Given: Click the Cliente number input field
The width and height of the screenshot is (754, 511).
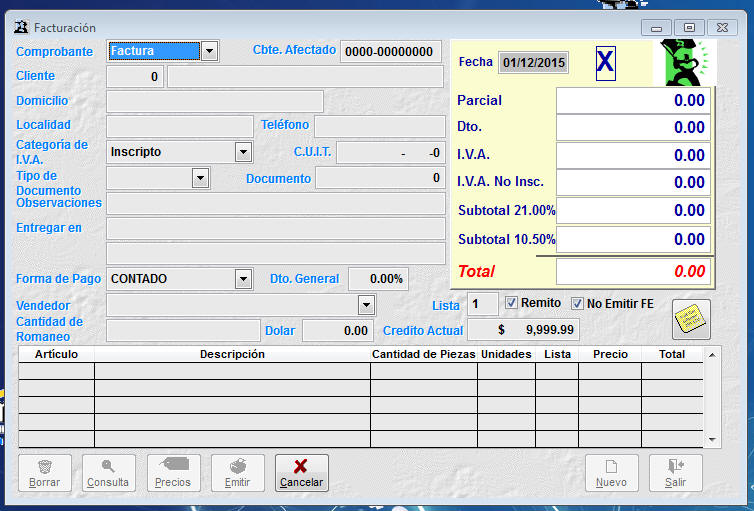Looking at the screenshot, I should (134, 77).
